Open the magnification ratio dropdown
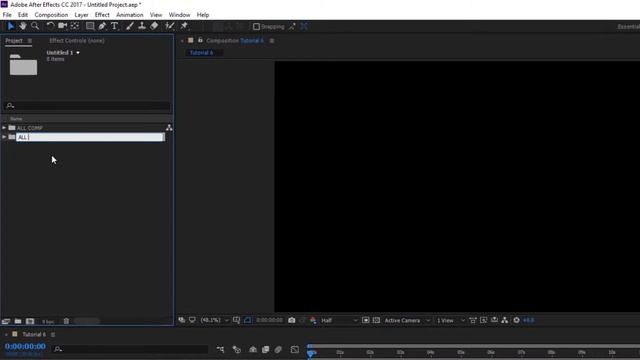Image resolution: width=640 pixels, height=360 pixels. point(214,320)
